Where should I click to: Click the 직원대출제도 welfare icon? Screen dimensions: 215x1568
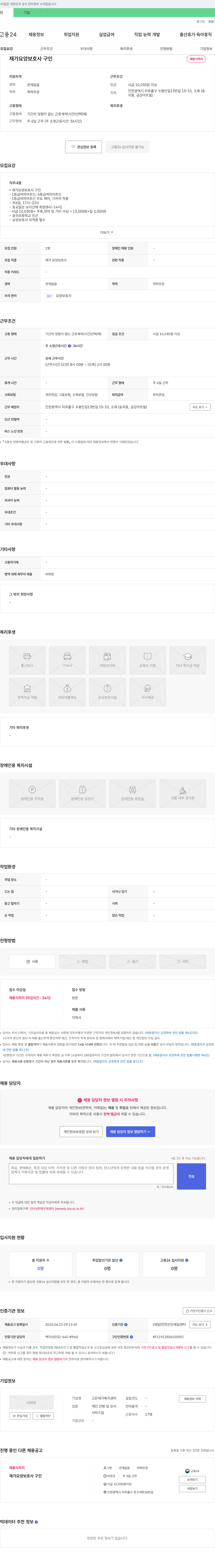pos(67,692)
